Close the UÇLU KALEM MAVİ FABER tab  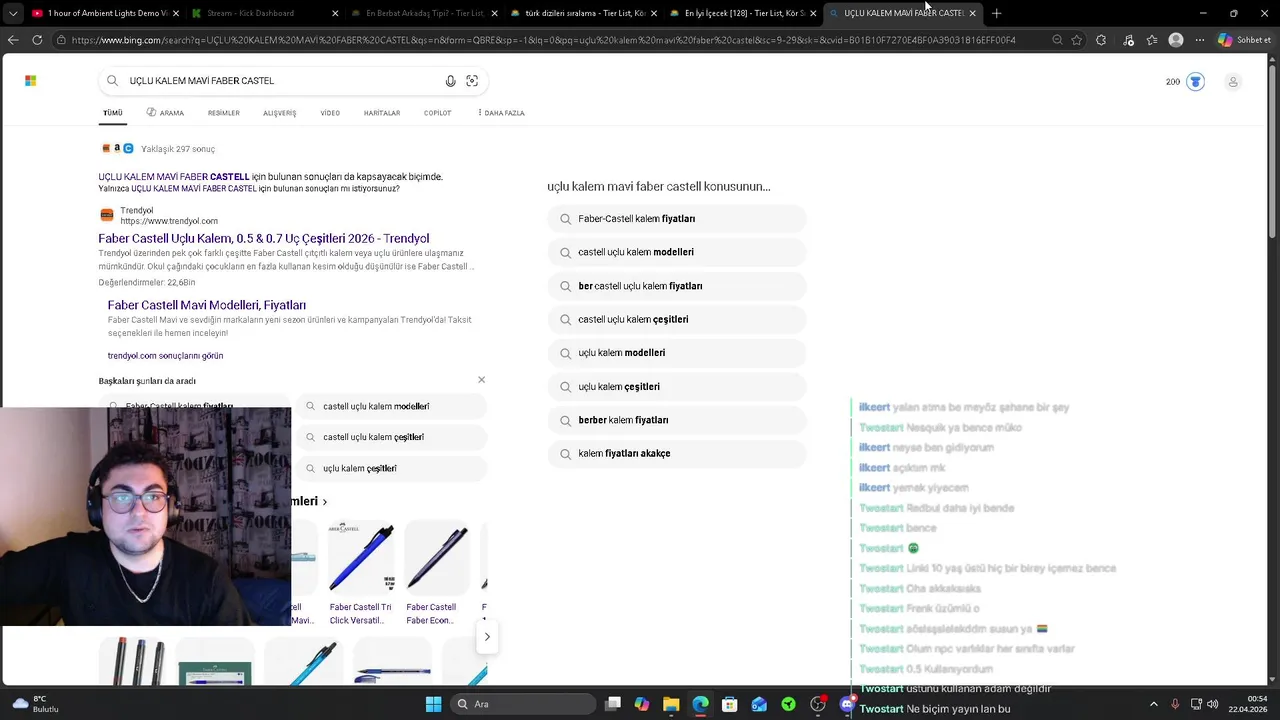click(x=972, y=13)
